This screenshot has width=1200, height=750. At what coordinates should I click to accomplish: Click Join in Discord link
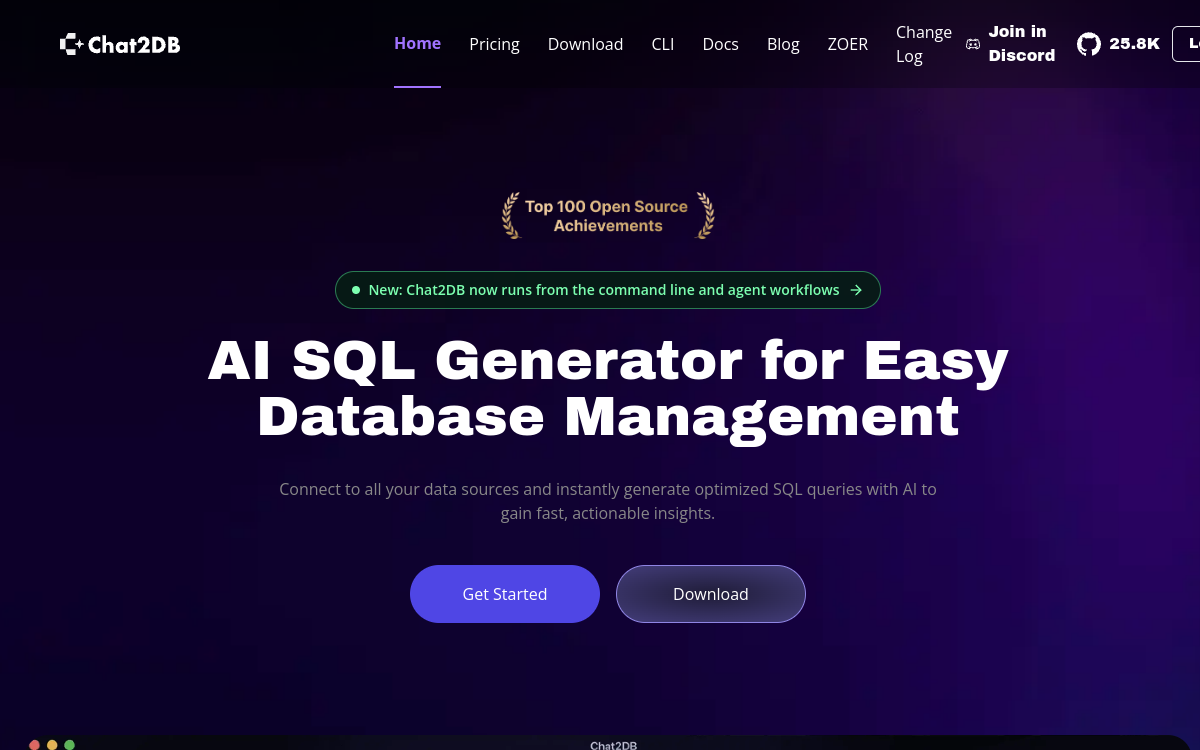pos(1010,44)
